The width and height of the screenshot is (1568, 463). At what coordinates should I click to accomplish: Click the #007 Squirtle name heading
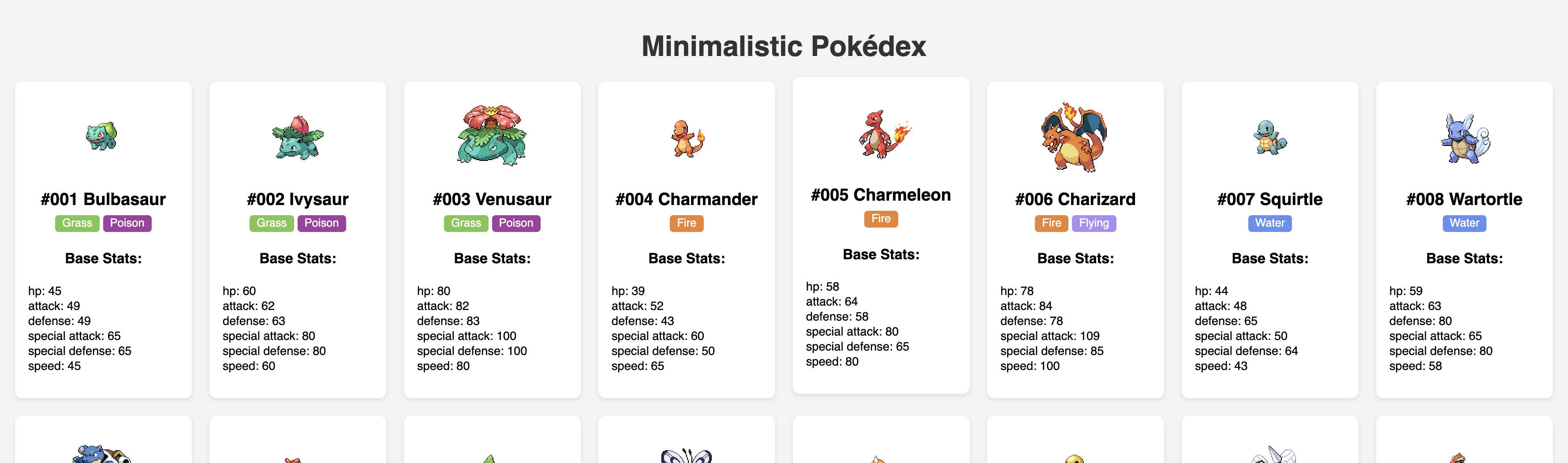tap(1270, 200)
